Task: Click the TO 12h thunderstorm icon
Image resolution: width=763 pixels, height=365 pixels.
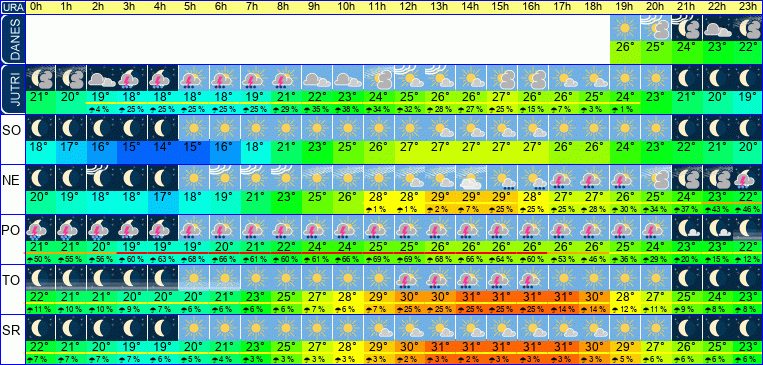Action: [x=409, y=277]
